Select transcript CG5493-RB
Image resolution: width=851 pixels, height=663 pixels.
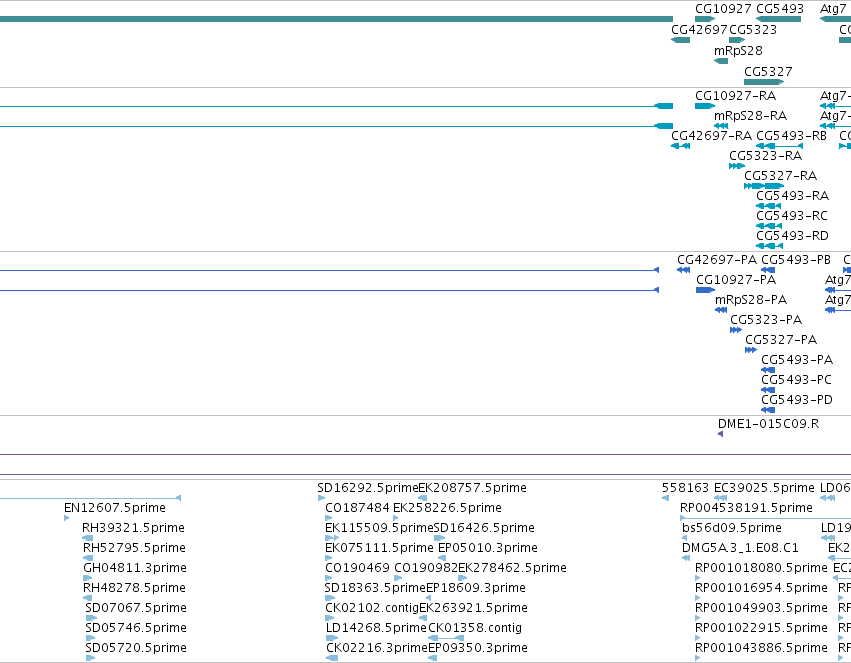pyautogui.click(x=779, y=146)
